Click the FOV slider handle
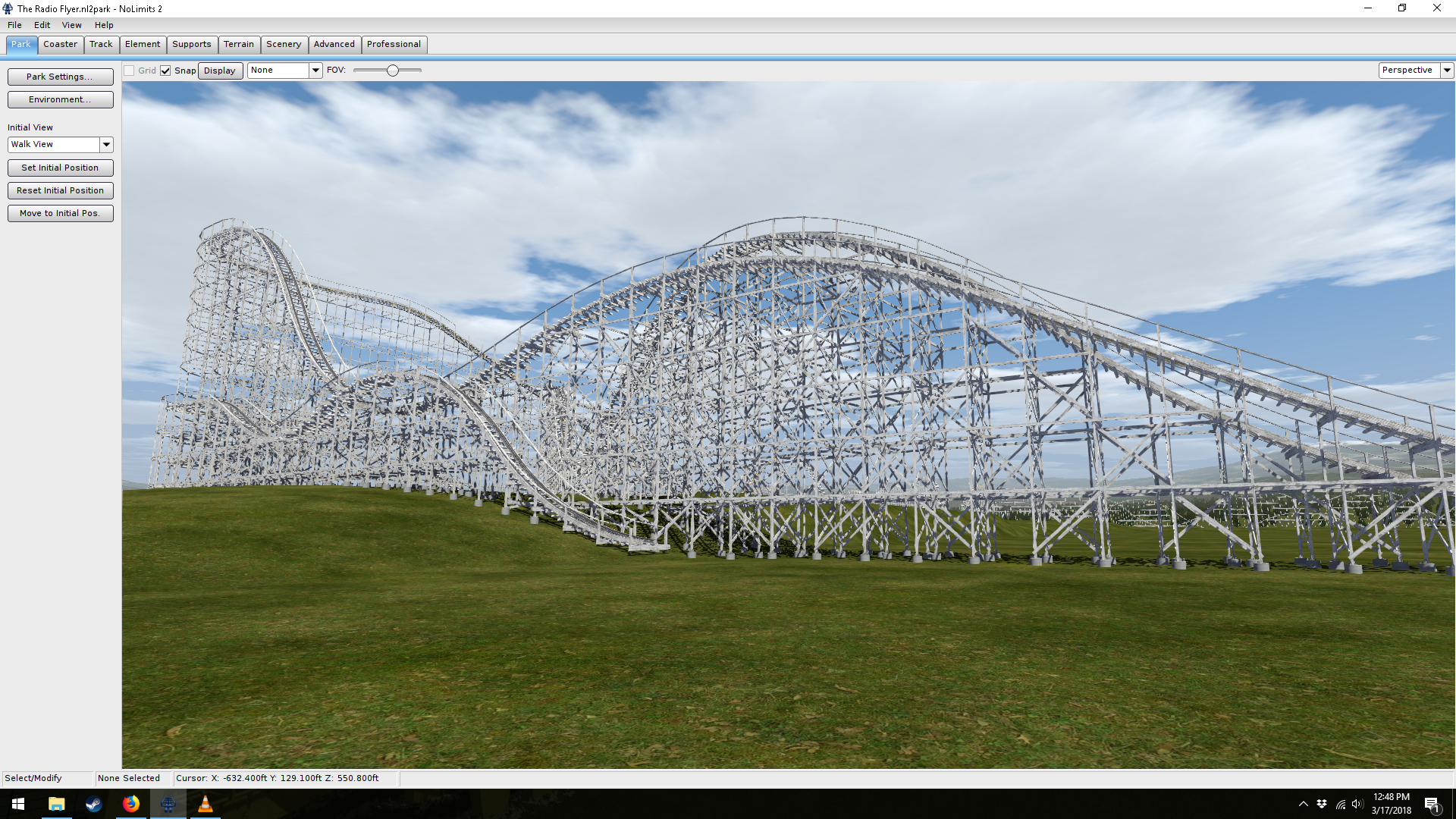Image resolution: width=1456 pixels, height=819 pixels. click(x=392, y=71)
